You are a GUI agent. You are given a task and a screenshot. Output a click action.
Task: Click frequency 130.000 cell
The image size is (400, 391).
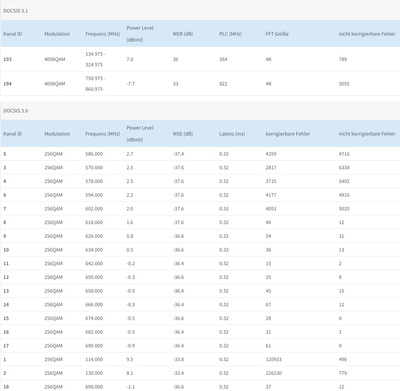[94, 373]
